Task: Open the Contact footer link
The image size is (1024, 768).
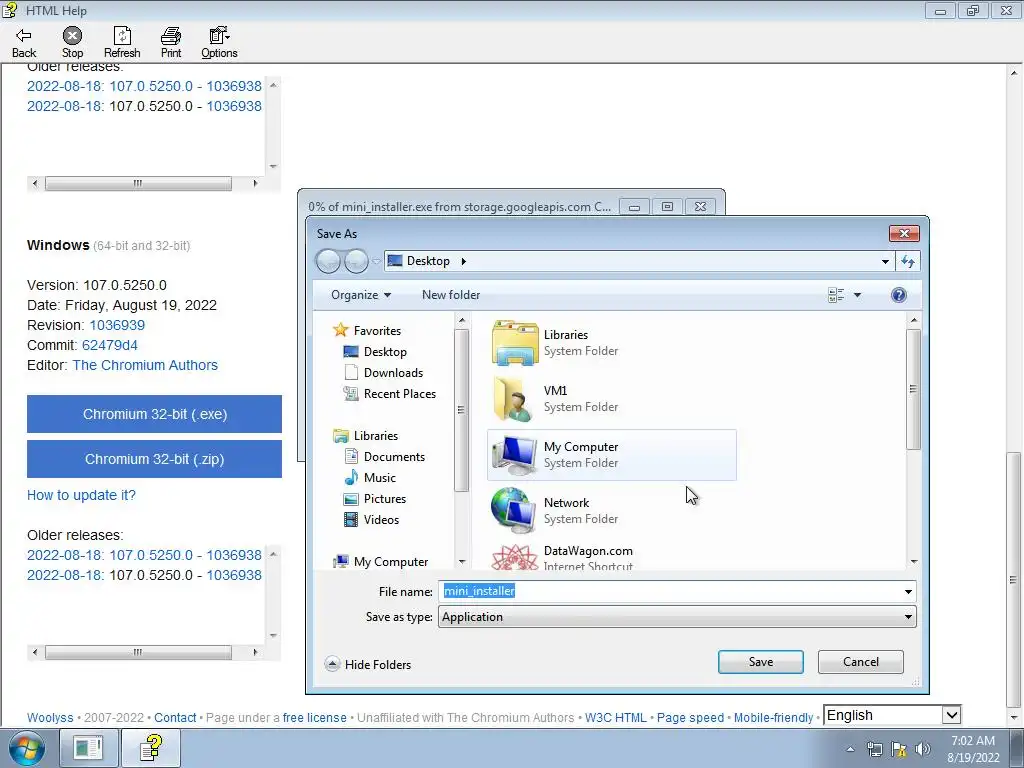Action: [x=175, y=718]
